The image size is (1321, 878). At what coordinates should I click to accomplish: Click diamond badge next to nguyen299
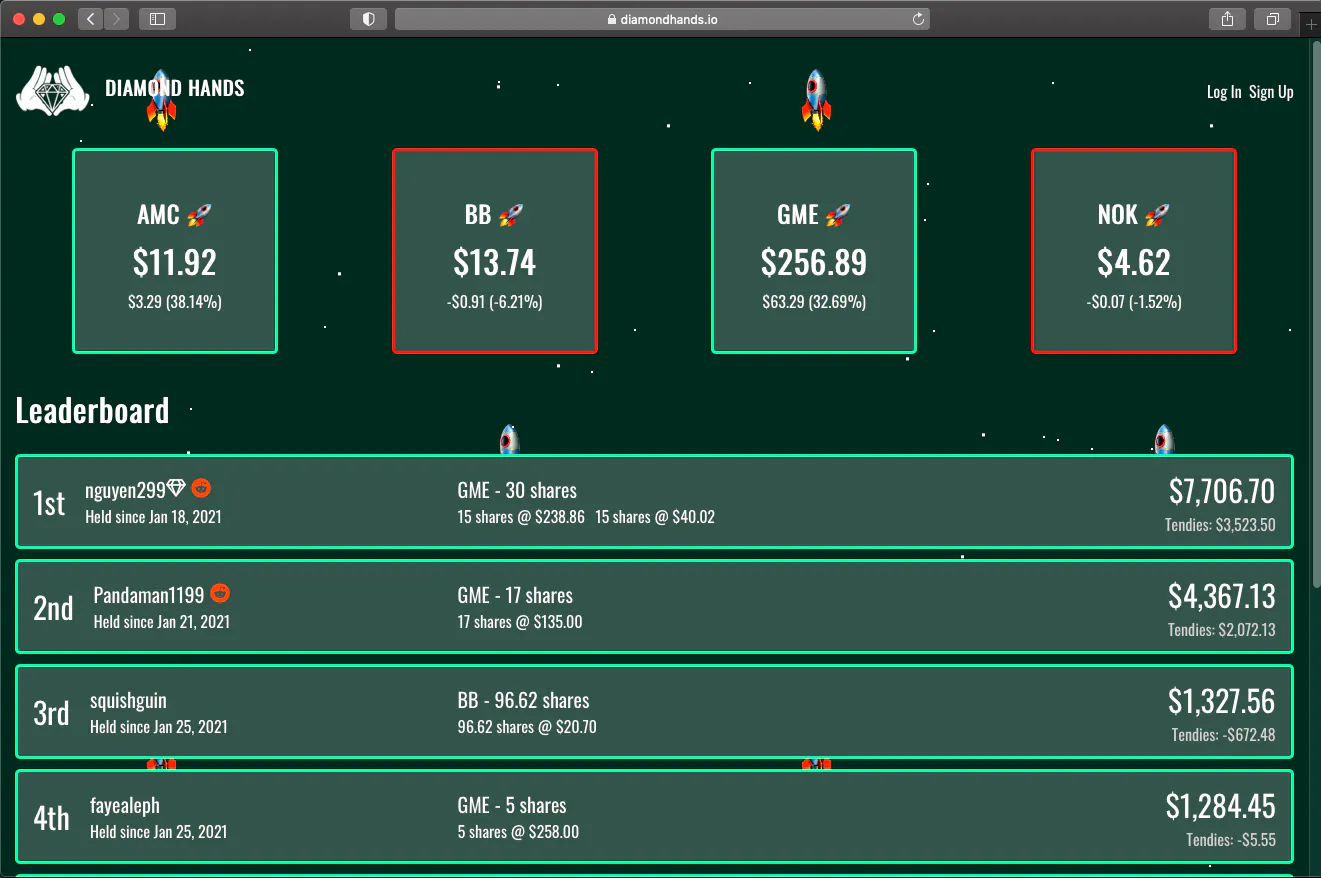(177, 488)
